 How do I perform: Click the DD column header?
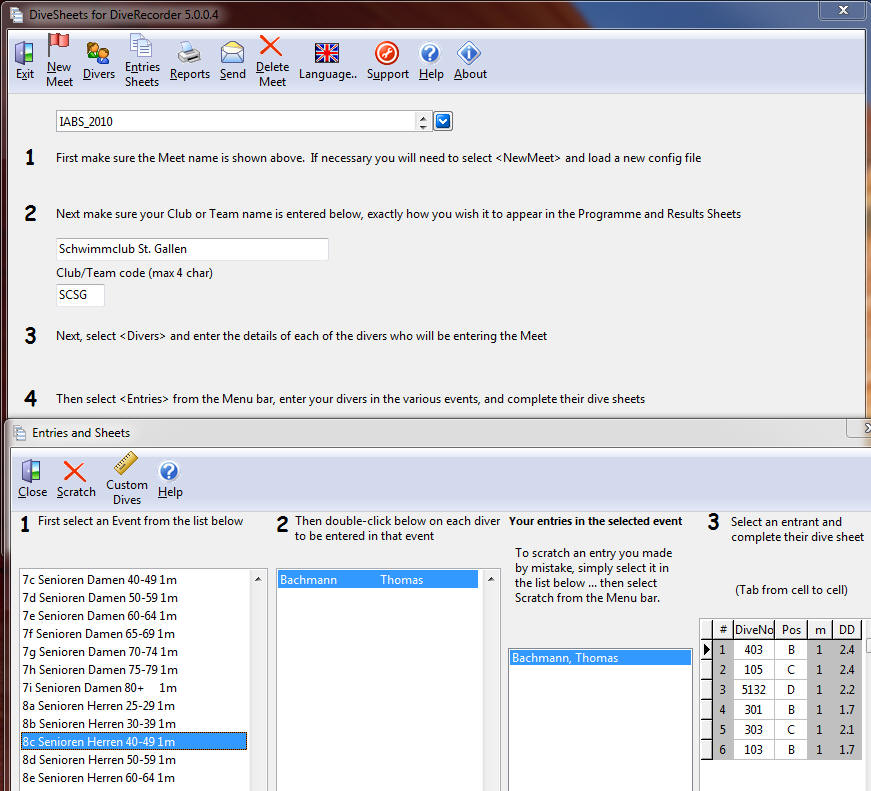[847, 629]
